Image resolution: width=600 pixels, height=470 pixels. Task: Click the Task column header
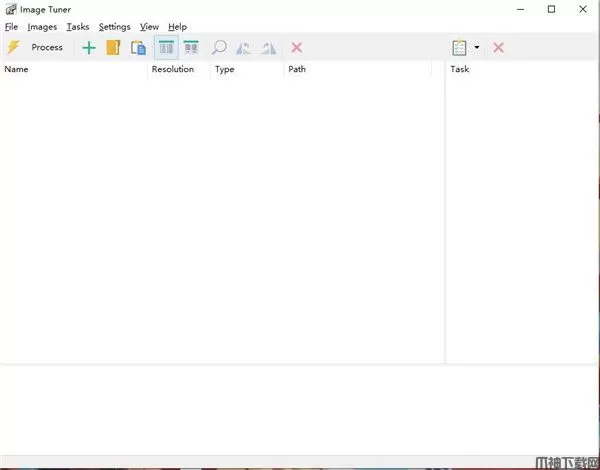point(523,69)
